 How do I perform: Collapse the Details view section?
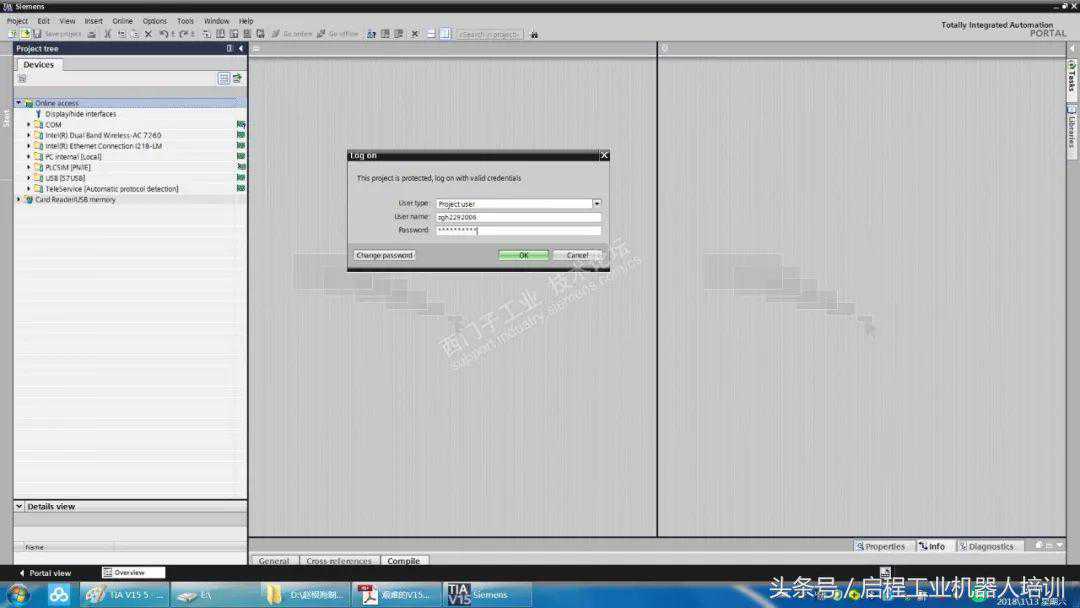(x=19, y=506)
